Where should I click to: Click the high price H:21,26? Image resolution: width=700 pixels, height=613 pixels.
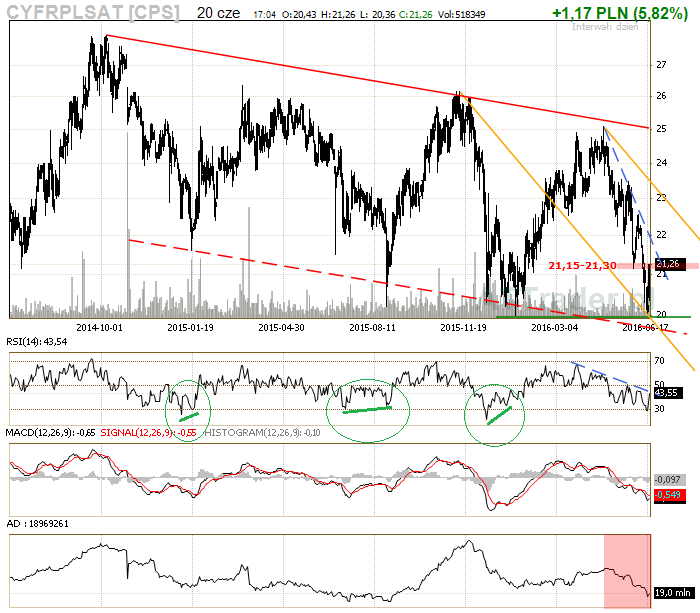[338, 15]
